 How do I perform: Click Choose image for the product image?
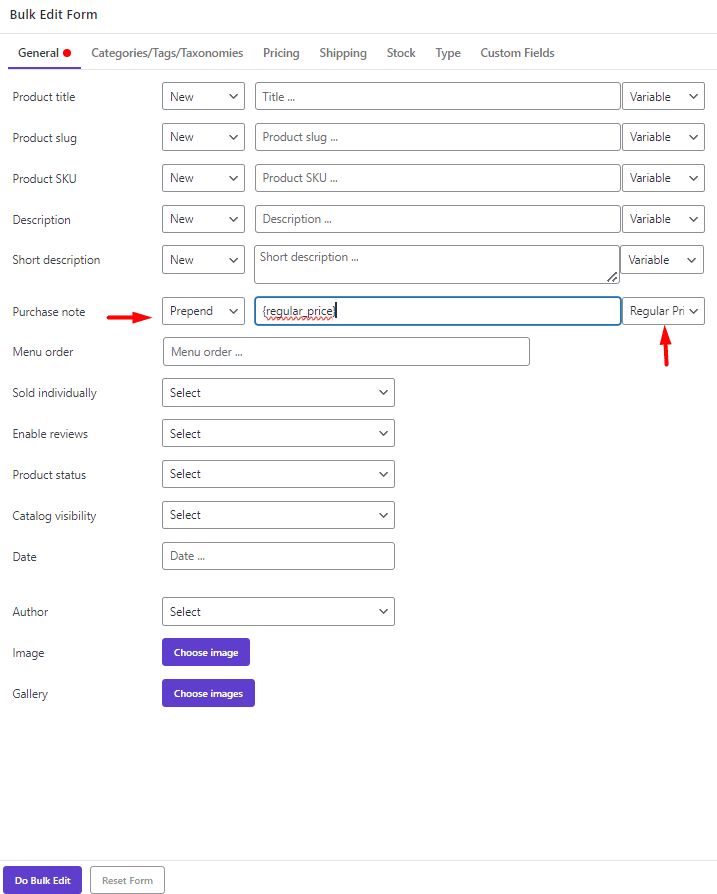205,652
